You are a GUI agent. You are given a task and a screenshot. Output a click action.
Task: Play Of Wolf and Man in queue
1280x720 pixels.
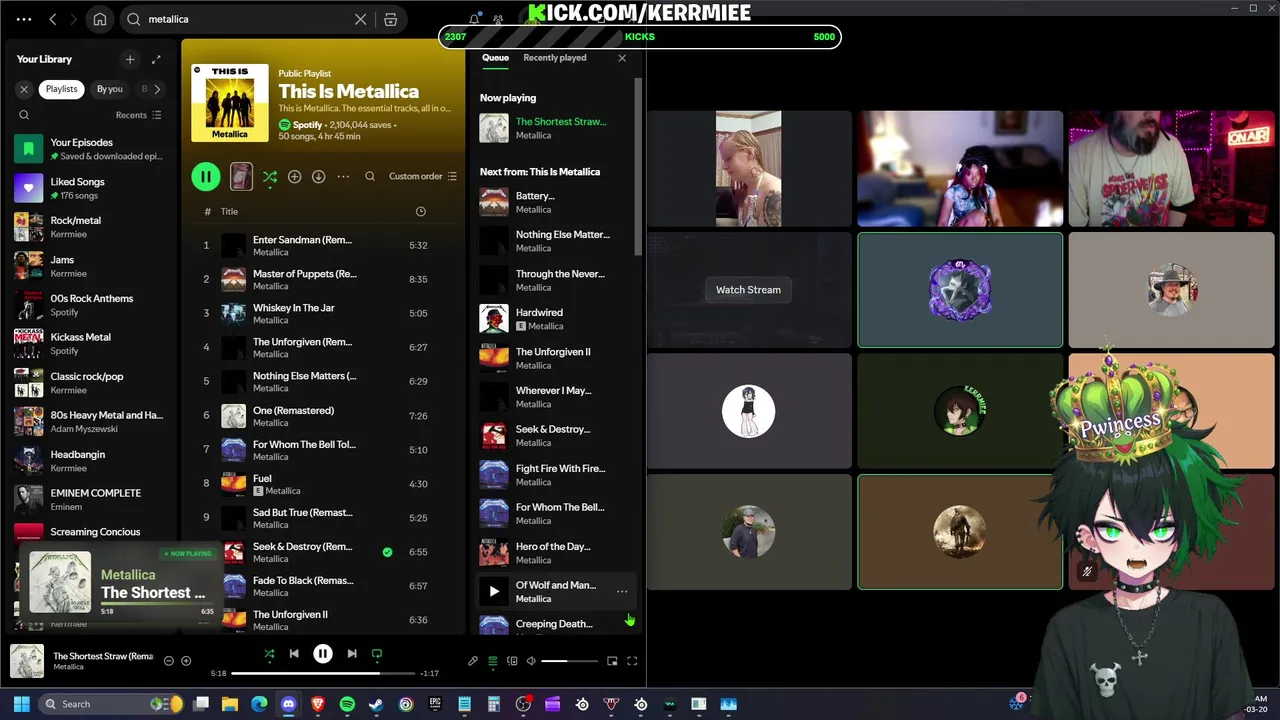(494, 592)
